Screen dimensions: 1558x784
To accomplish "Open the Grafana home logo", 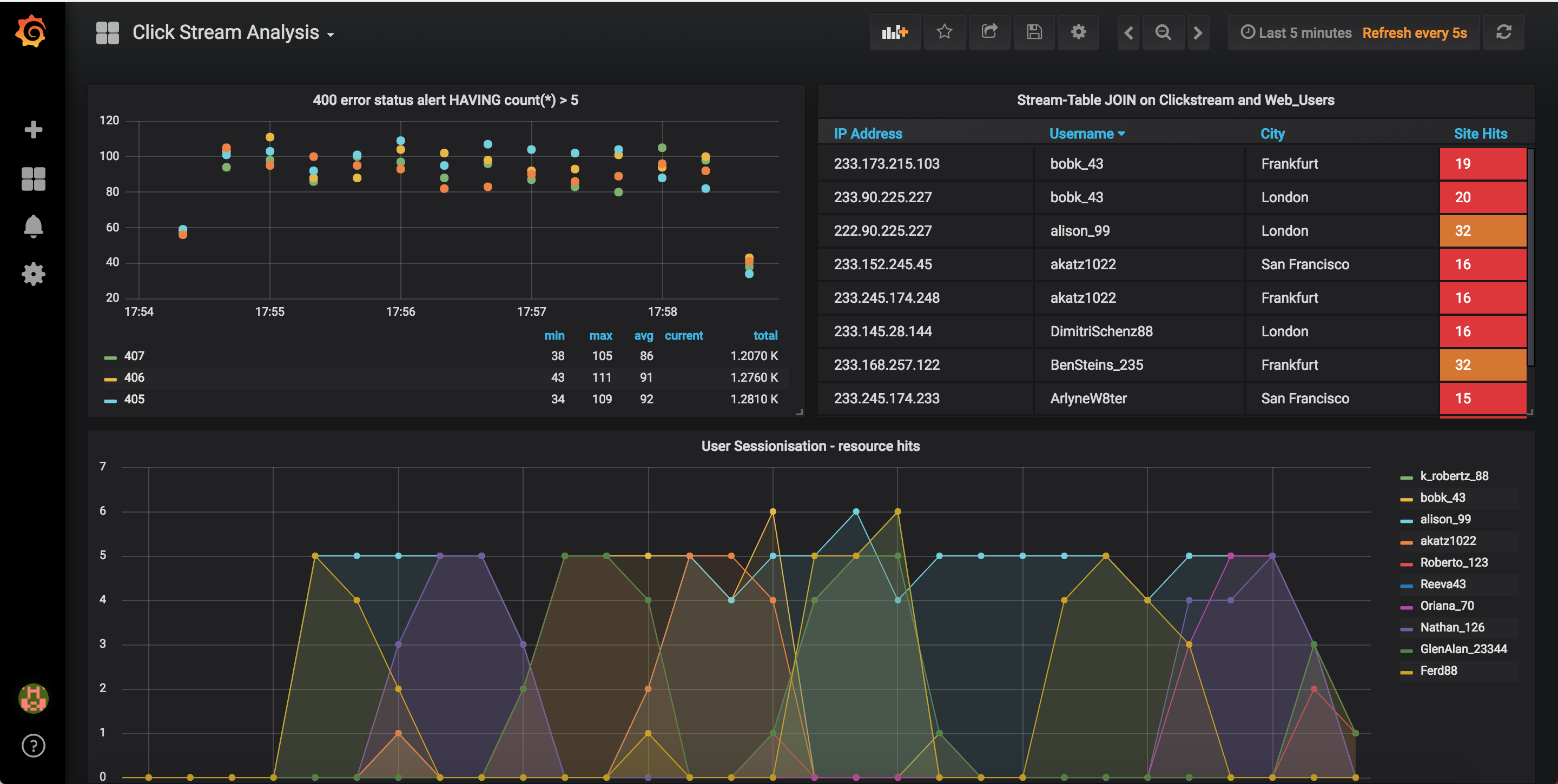I will coord(31,31).
